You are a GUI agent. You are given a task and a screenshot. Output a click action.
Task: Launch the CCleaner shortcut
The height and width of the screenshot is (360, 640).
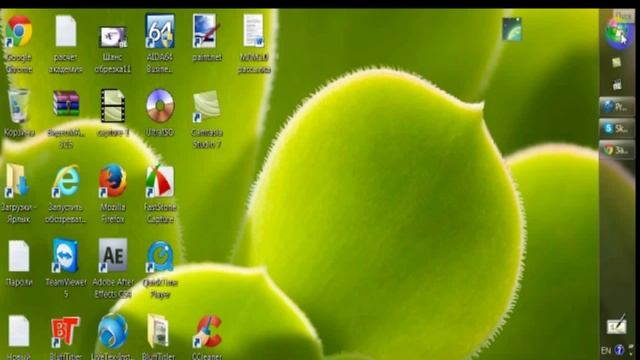coord(208,331)
